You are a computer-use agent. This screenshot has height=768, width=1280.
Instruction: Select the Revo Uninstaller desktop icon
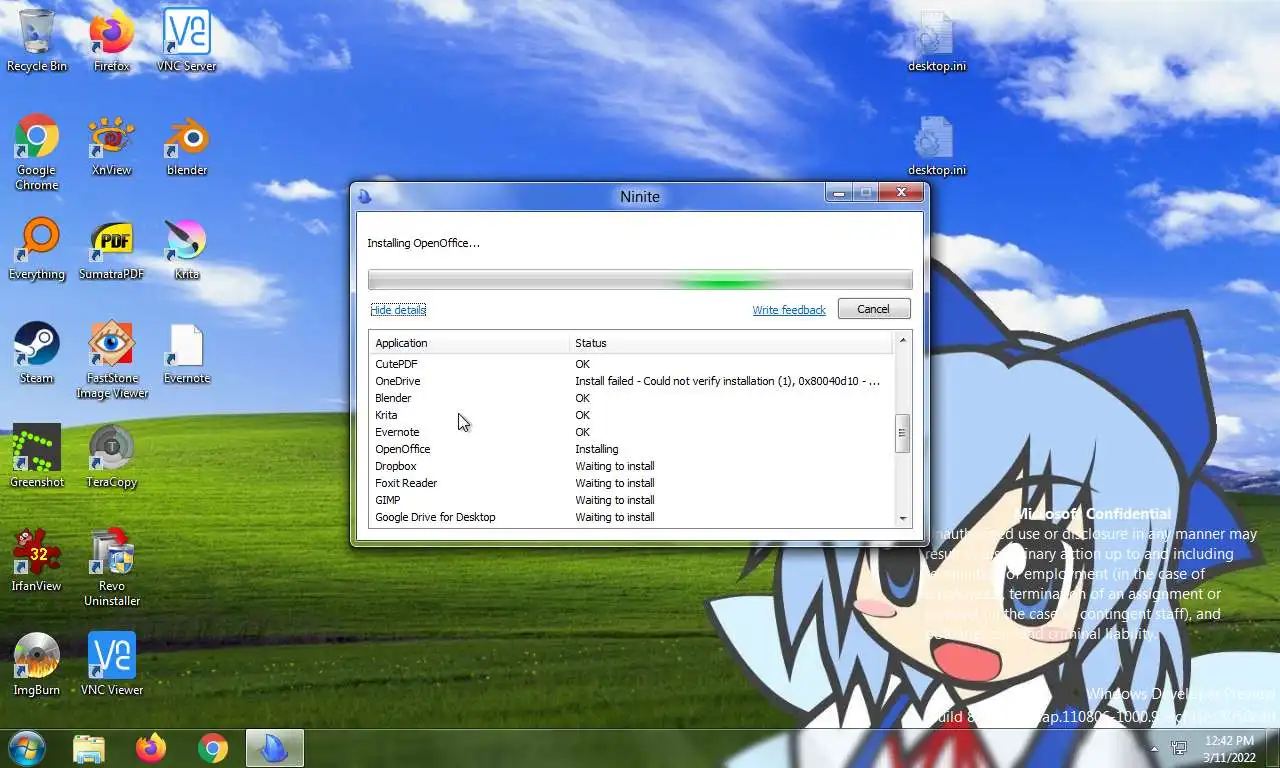pyautogui.click(x=112, y=567)
